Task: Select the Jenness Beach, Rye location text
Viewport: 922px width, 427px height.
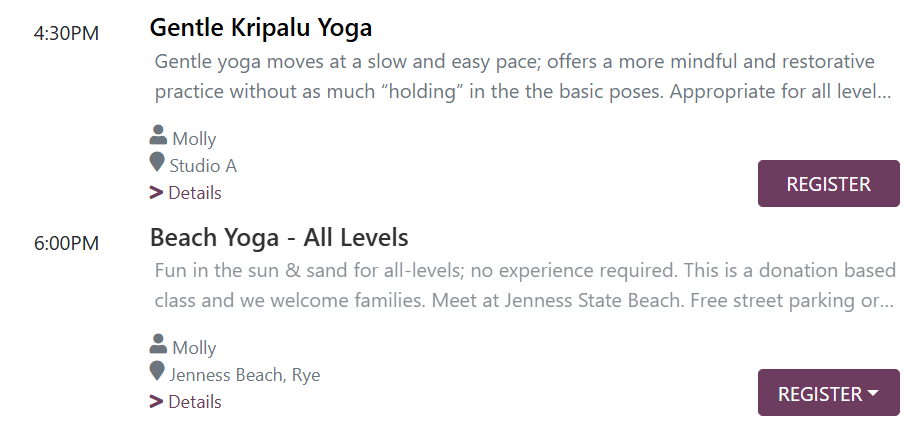Action: click(x=245, y=375)
